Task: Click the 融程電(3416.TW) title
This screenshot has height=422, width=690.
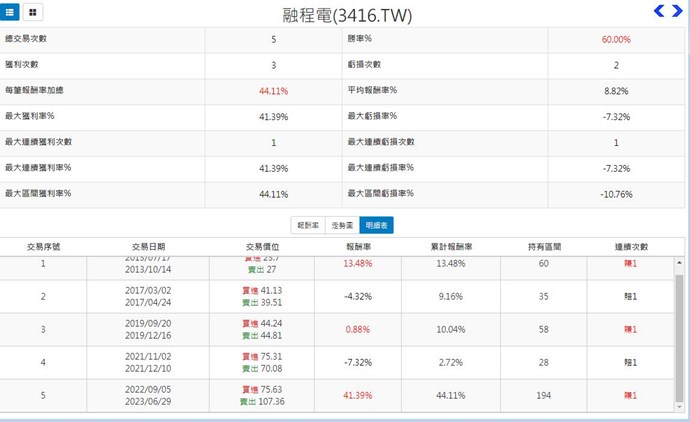Action: (x=347, y=15)
